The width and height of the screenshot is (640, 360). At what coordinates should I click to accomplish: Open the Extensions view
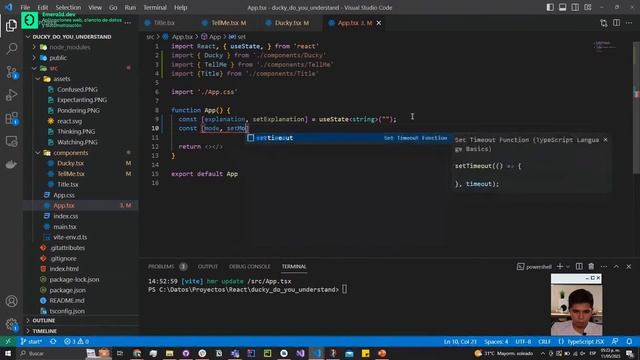[x=11, y=118]
